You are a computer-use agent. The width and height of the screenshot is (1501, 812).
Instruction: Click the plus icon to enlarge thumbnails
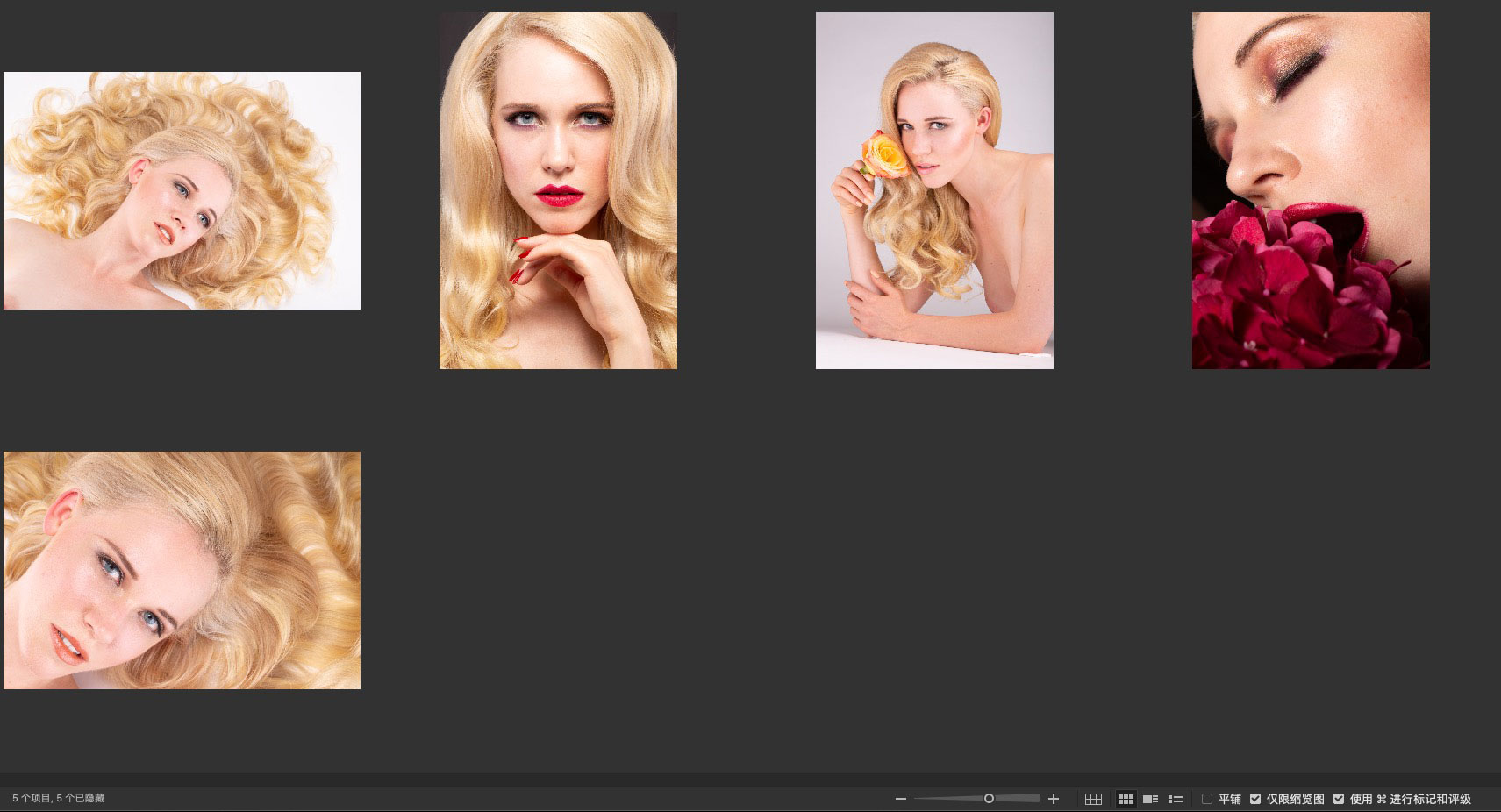pyautogui.click(x=1054, y=799)
